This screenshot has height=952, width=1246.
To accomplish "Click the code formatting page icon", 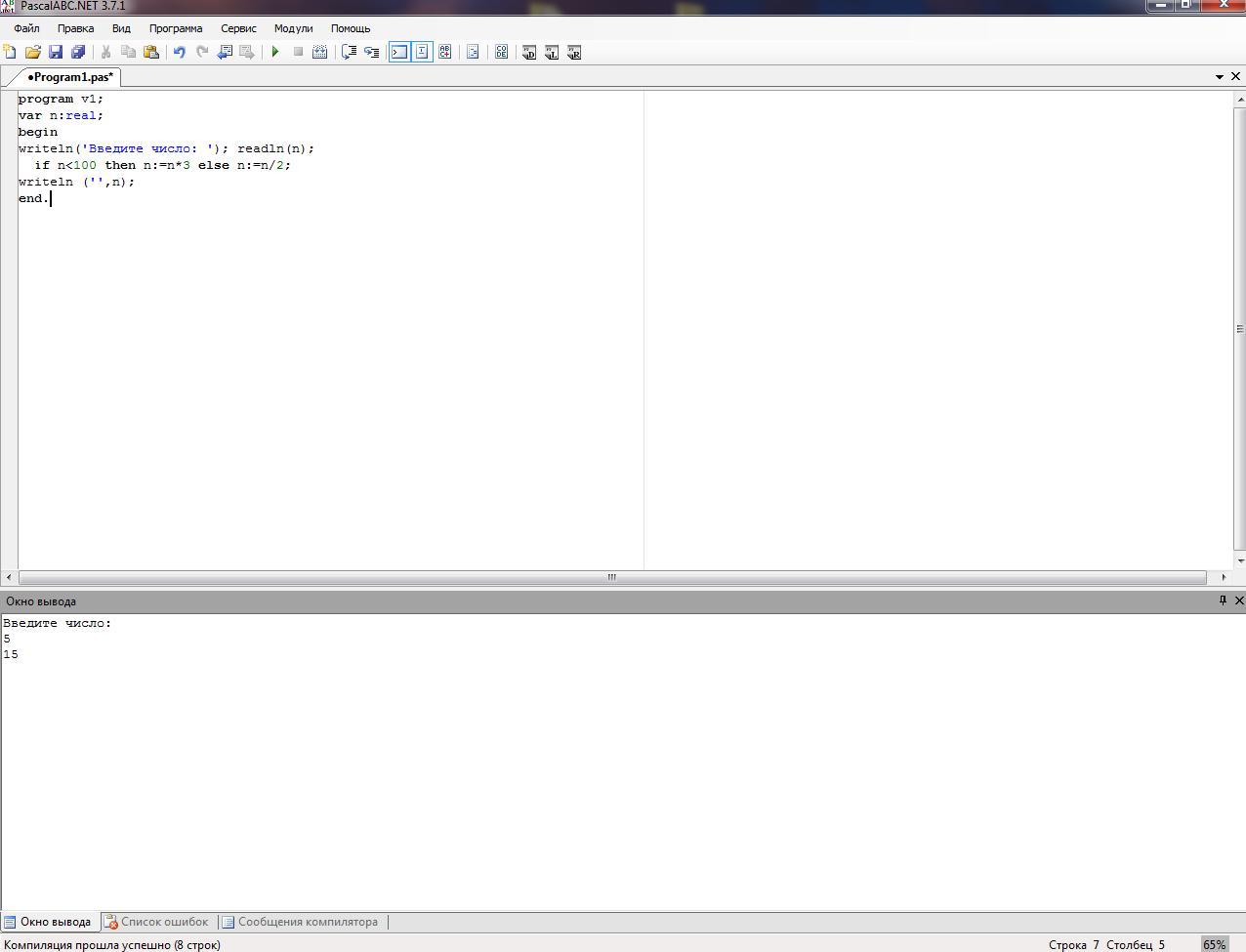I will (x=473, y=52).
